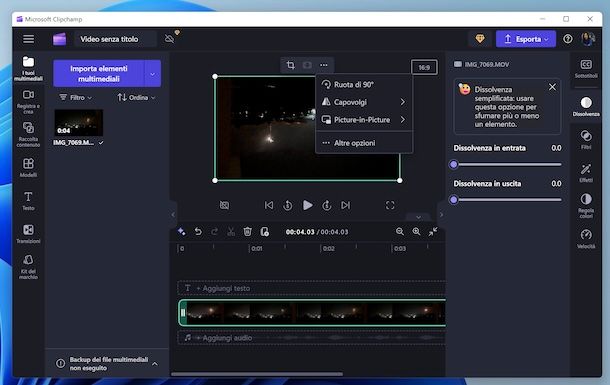
Task: Collapse timeline with chevron below preview
Action: (x=419, y=217)
